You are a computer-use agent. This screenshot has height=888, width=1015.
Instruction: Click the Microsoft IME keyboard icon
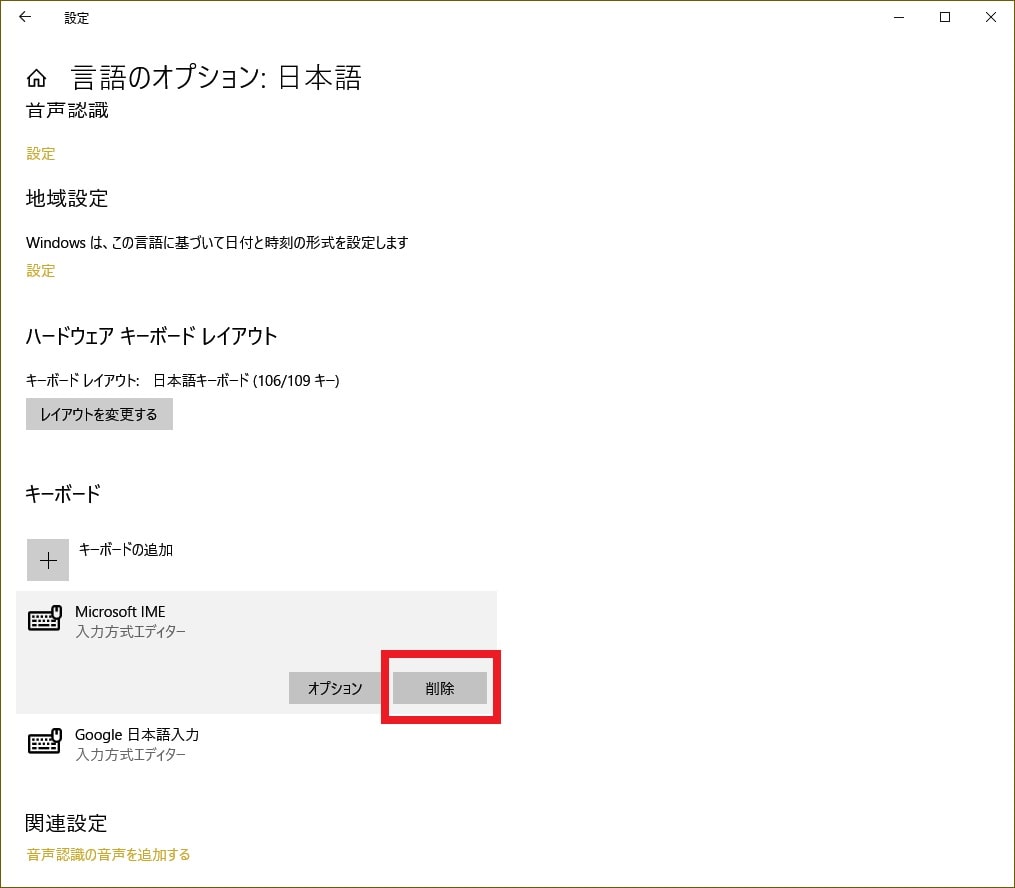45,619
